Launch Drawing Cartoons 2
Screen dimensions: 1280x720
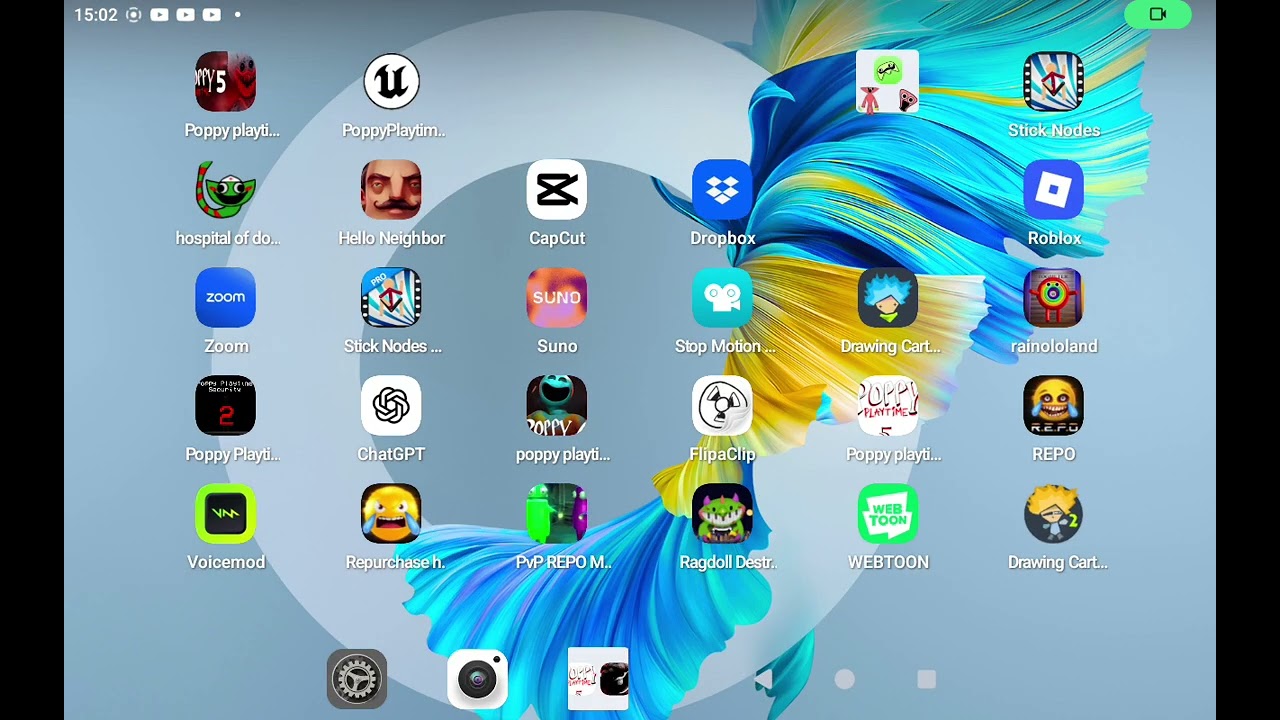(1054, 514)
